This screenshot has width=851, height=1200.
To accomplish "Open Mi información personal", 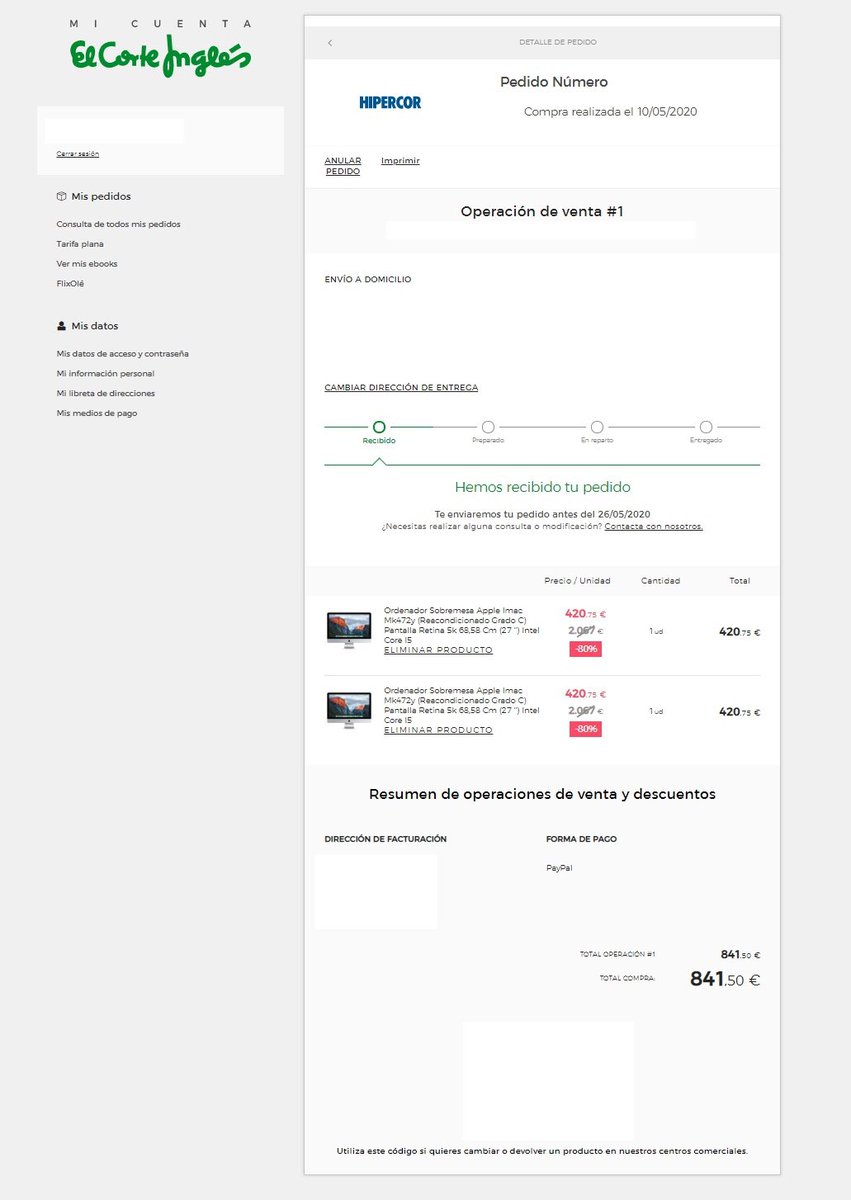I will click(x=105, y=373).
